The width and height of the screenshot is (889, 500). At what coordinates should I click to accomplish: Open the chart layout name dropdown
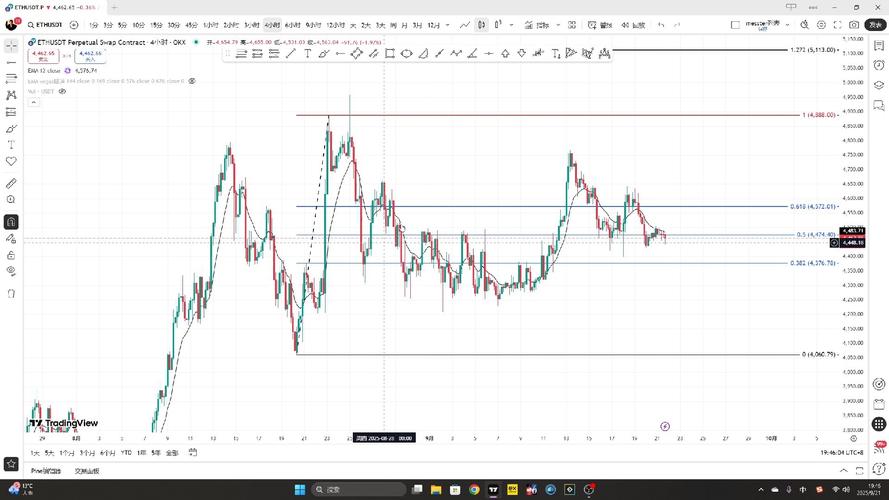point(787,24)
